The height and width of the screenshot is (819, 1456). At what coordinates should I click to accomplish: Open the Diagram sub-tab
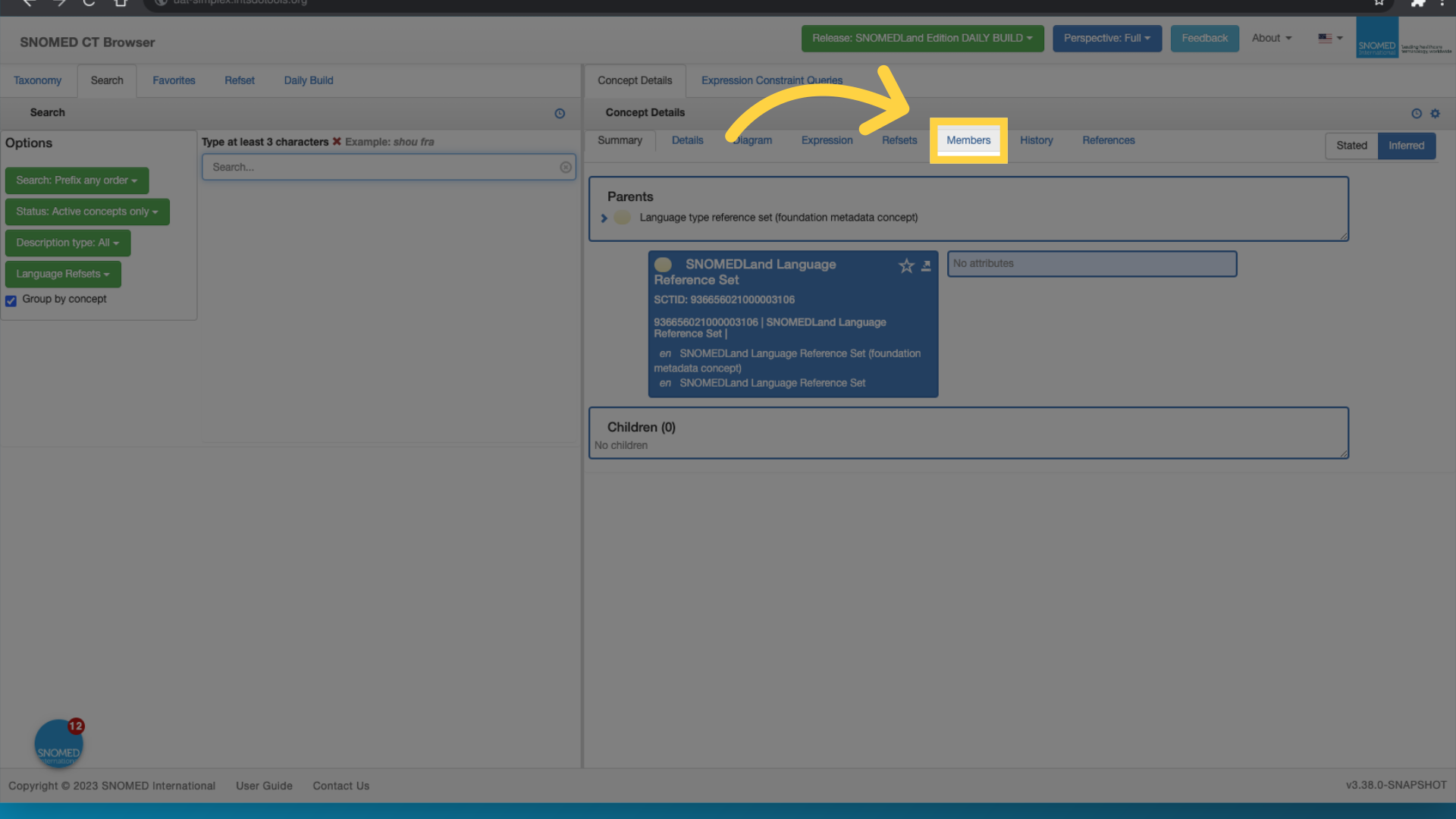752,140
